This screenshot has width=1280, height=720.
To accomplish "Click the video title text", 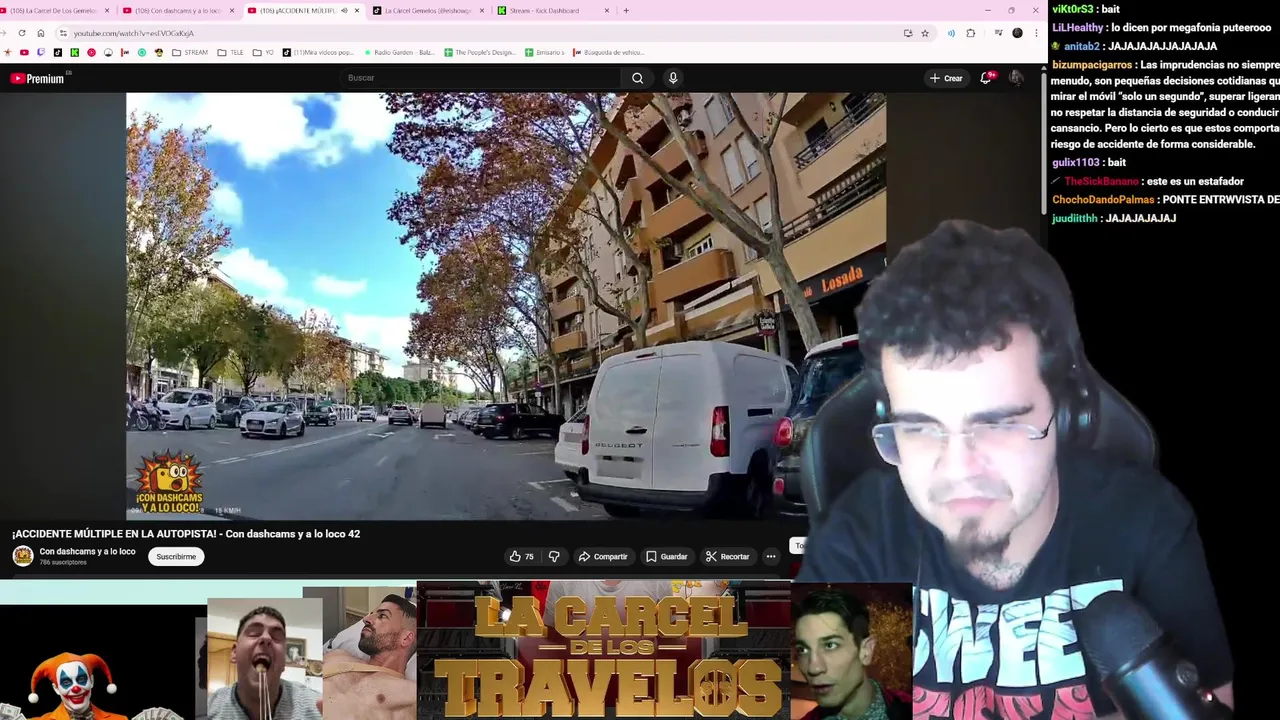I will point(186,534).
